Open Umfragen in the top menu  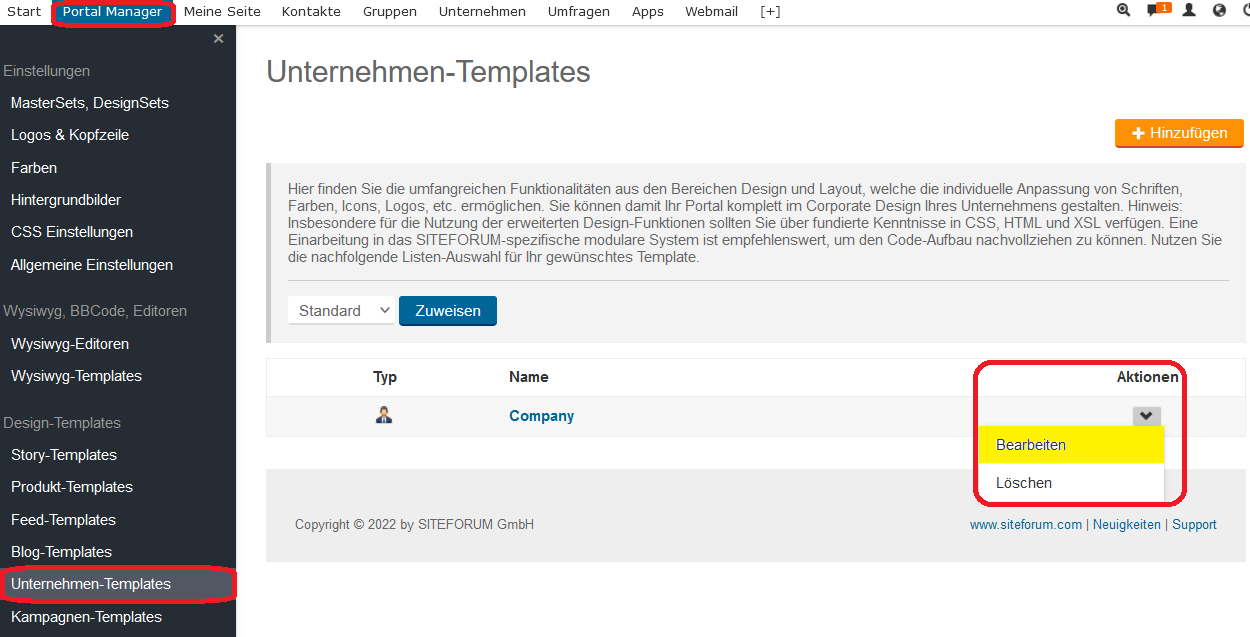point(579,12)
